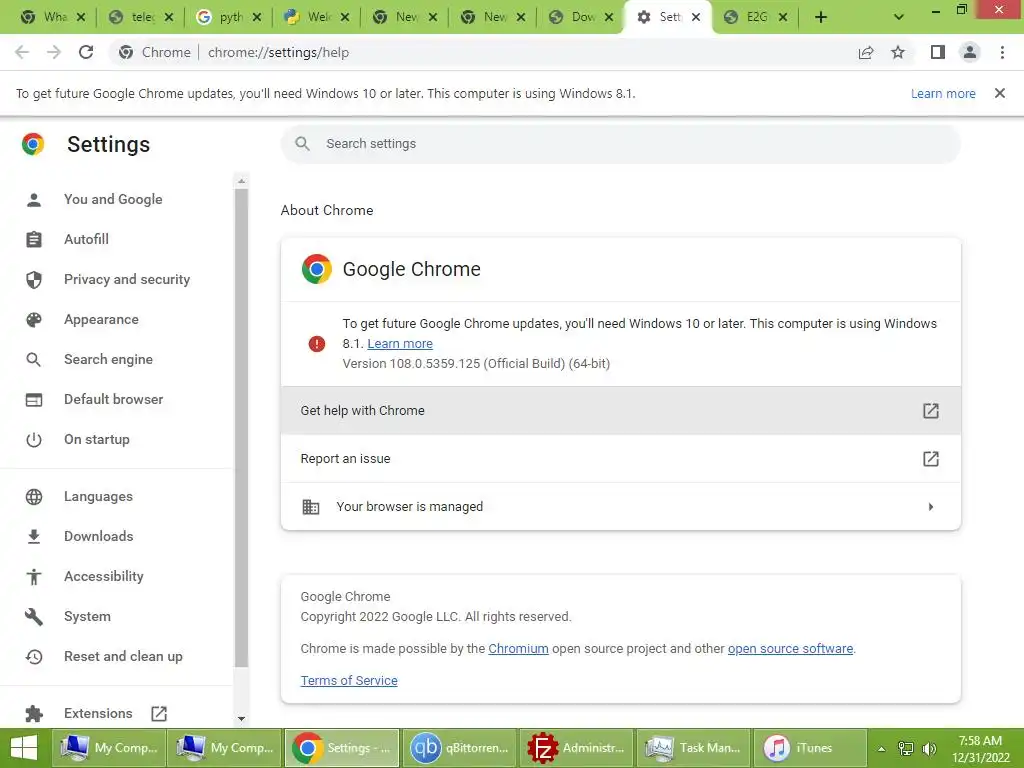This screenshot has height=768, width=1024.
Task: Click the sidebar scrollbar down arrow
Action: click(241, 718)
